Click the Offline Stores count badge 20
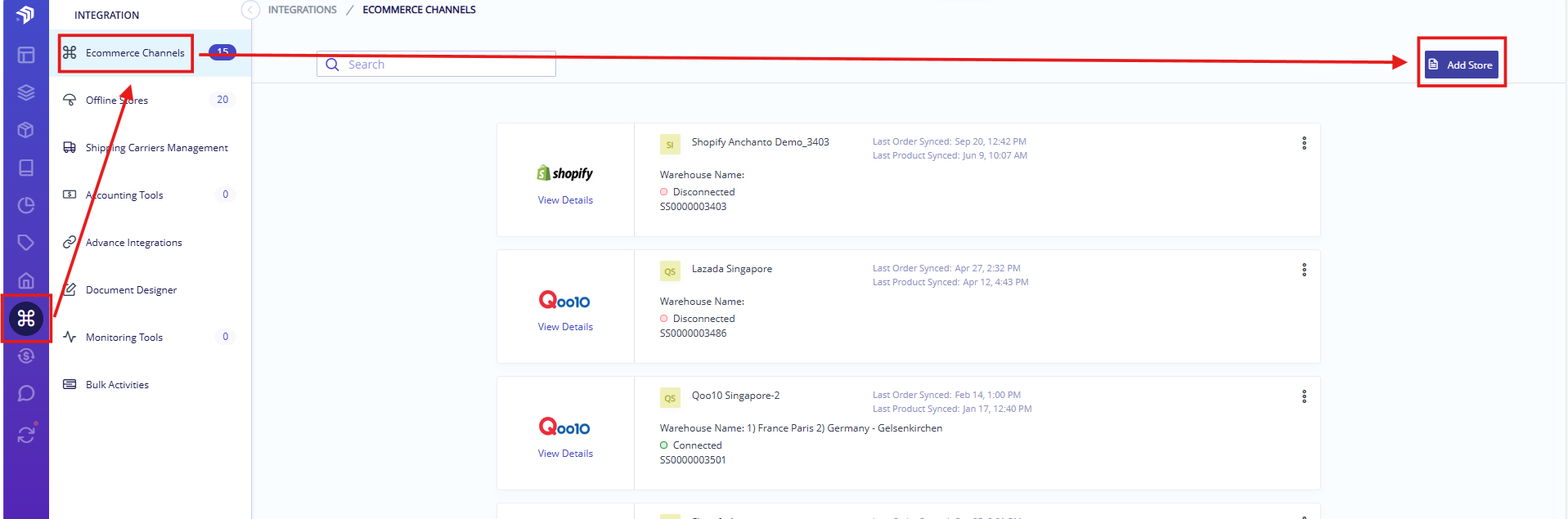Screen dimensions: 1568x519 point(222,100)
